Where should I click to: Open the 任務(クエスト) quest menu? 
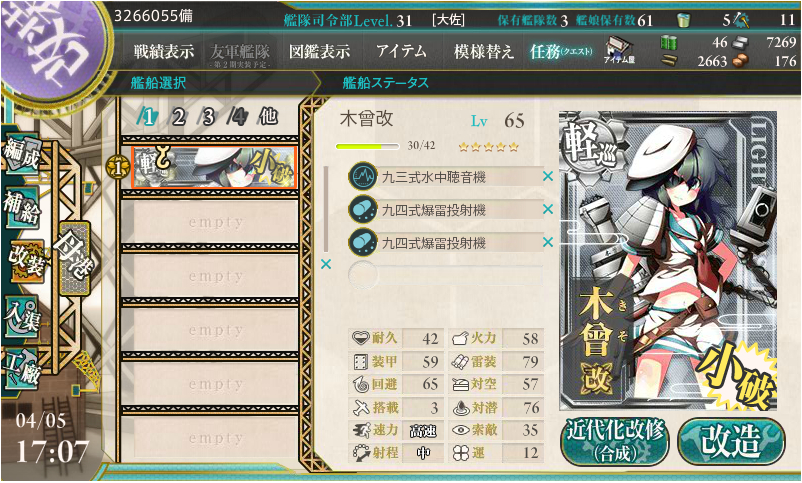click(x=562, y=51)
